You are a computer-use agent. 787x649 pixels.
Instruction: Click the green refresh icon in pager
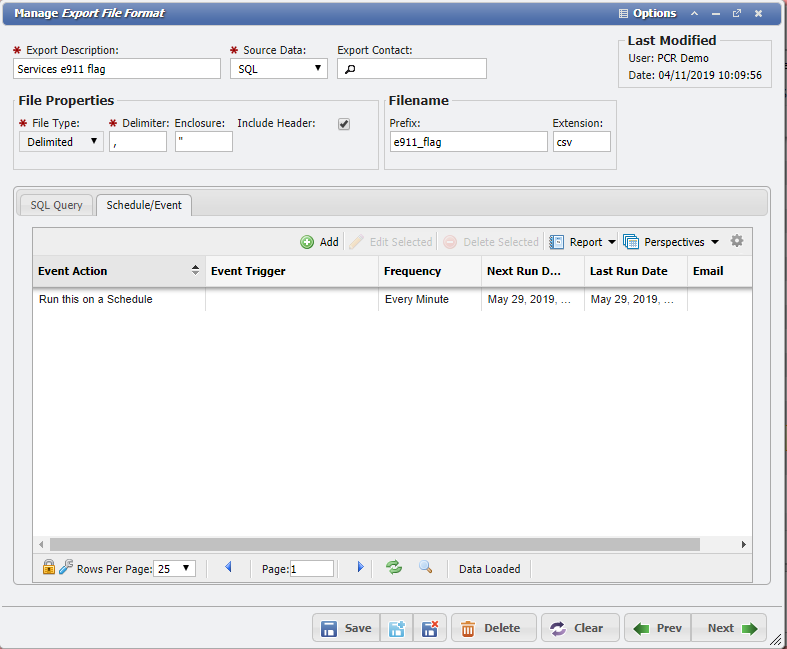click(394, 567)
